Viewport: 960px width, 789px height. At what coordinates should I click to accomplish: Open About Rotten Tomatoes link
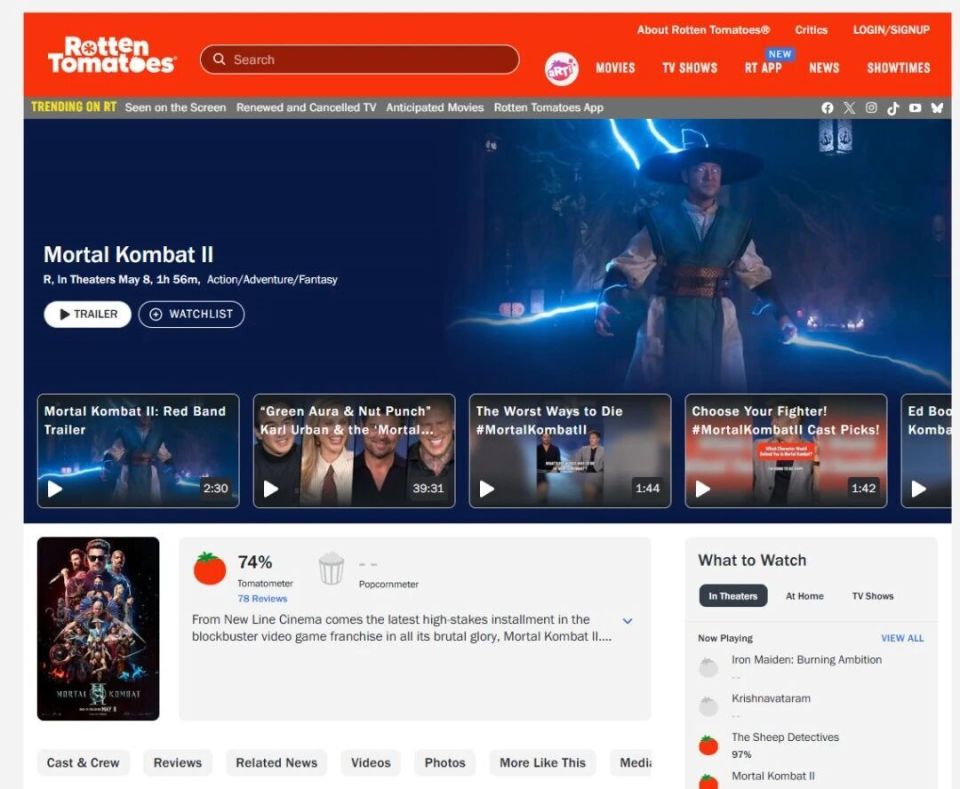click(x=703, y=29)
